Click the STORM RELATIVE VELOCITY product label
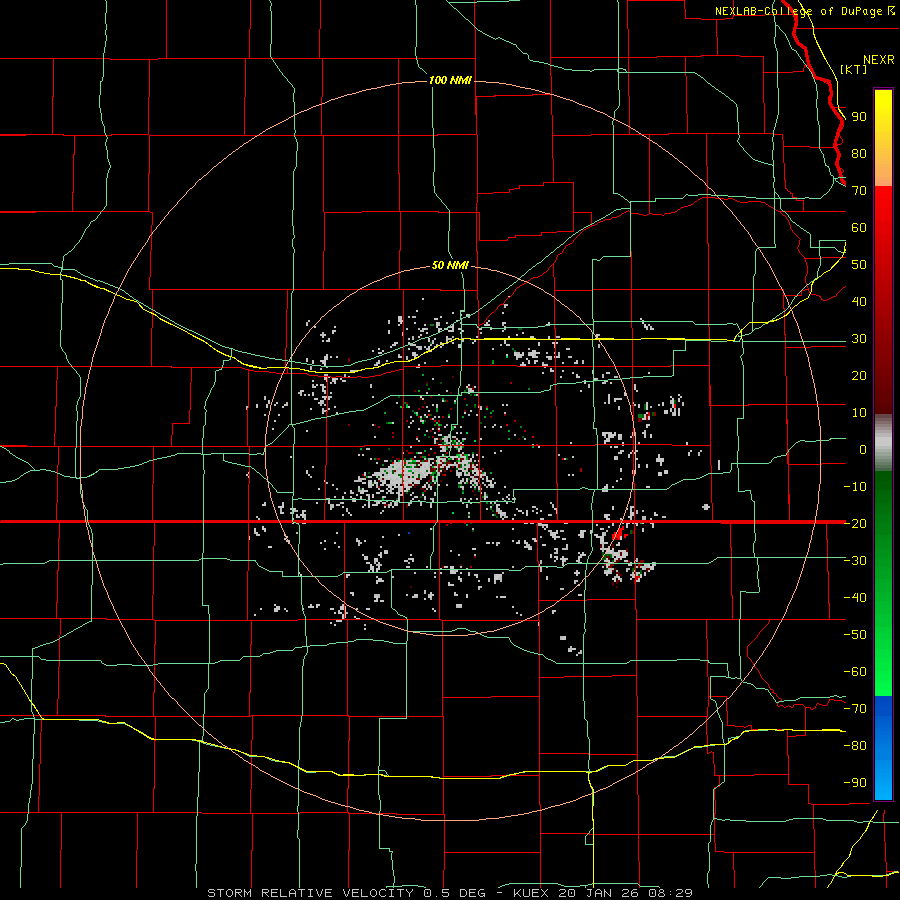The width and height of the screenshot is (900, 900). point(311,893)
